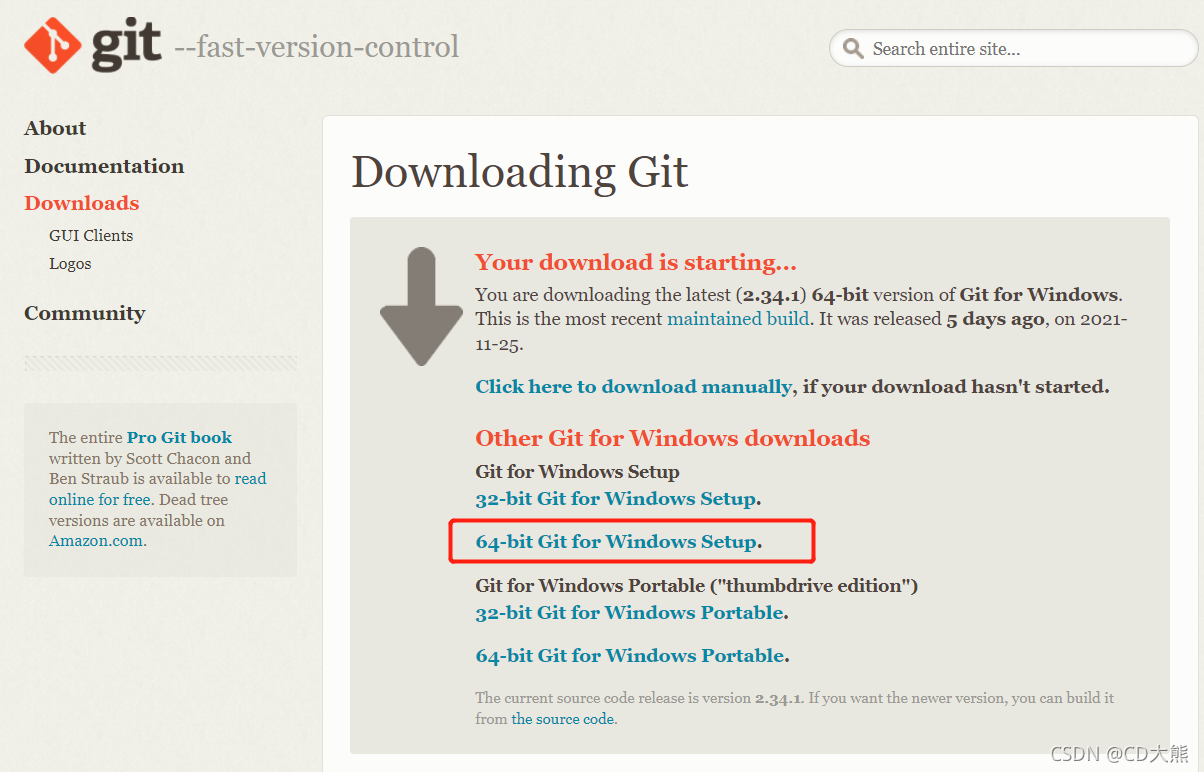Open GUI Clients submenu item

(x=91, y=236)
